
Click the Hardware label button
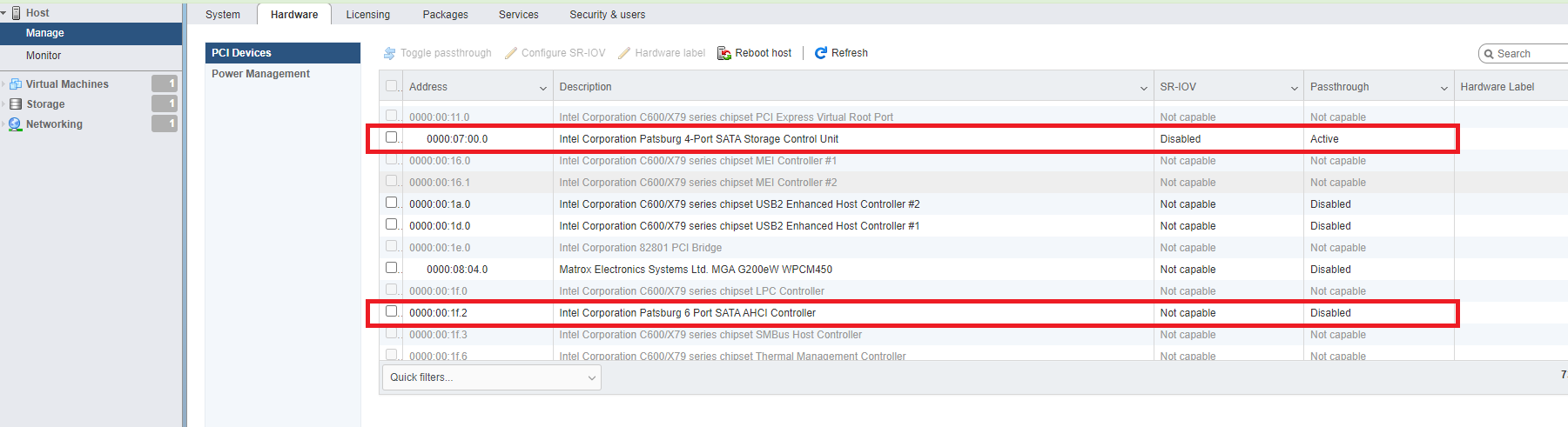click(662, 53)
